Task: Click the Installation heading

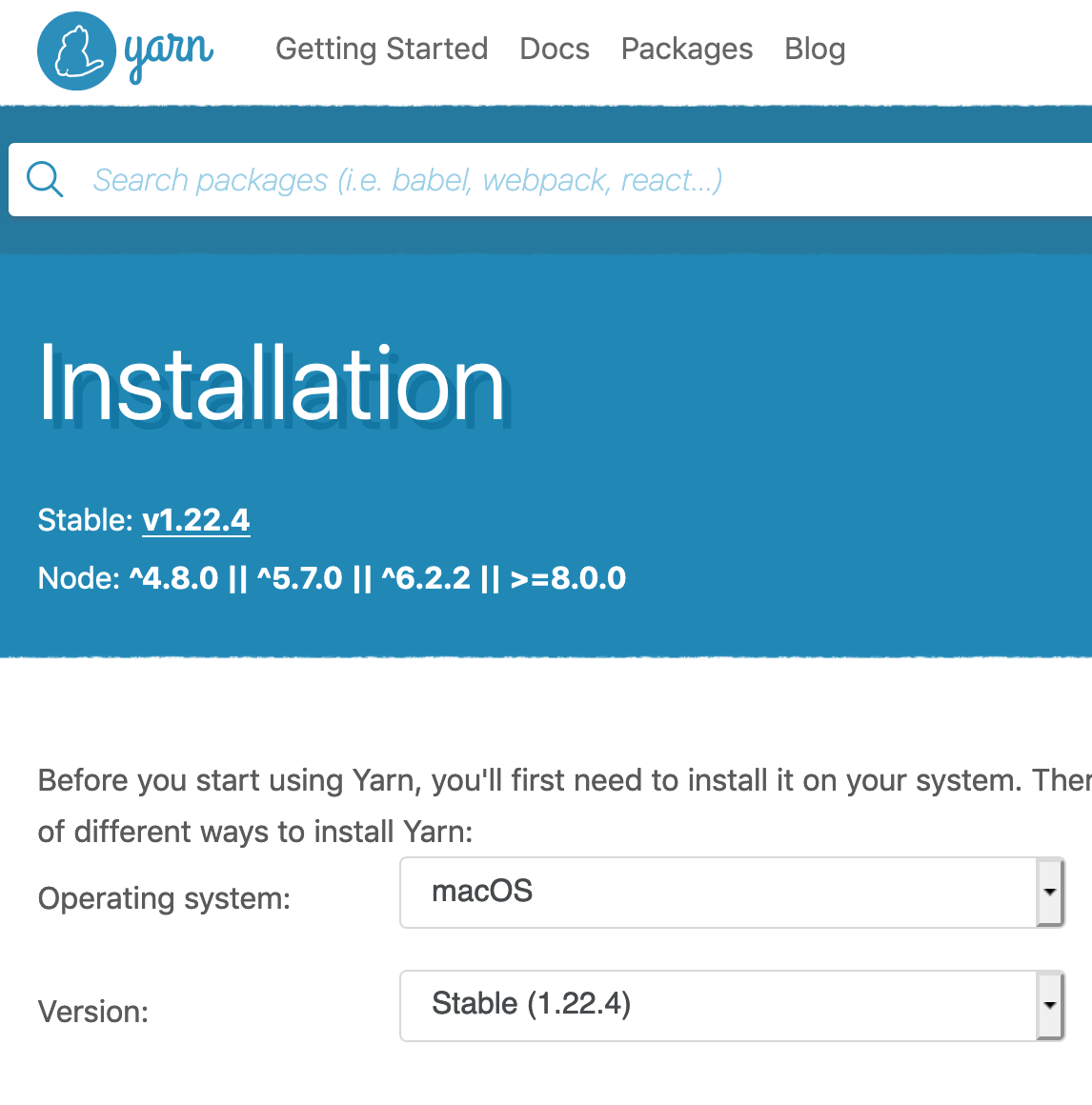Action: tap(273, 384)
